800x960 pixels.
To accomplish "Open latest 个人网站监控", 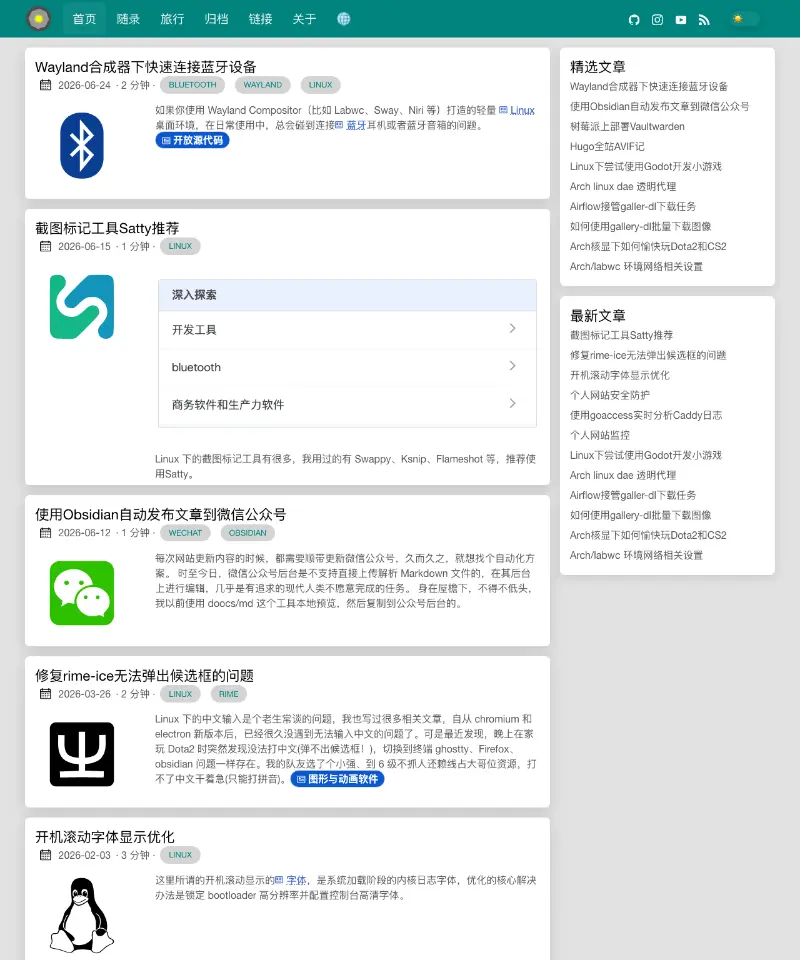I will click(x=600, y=435).
